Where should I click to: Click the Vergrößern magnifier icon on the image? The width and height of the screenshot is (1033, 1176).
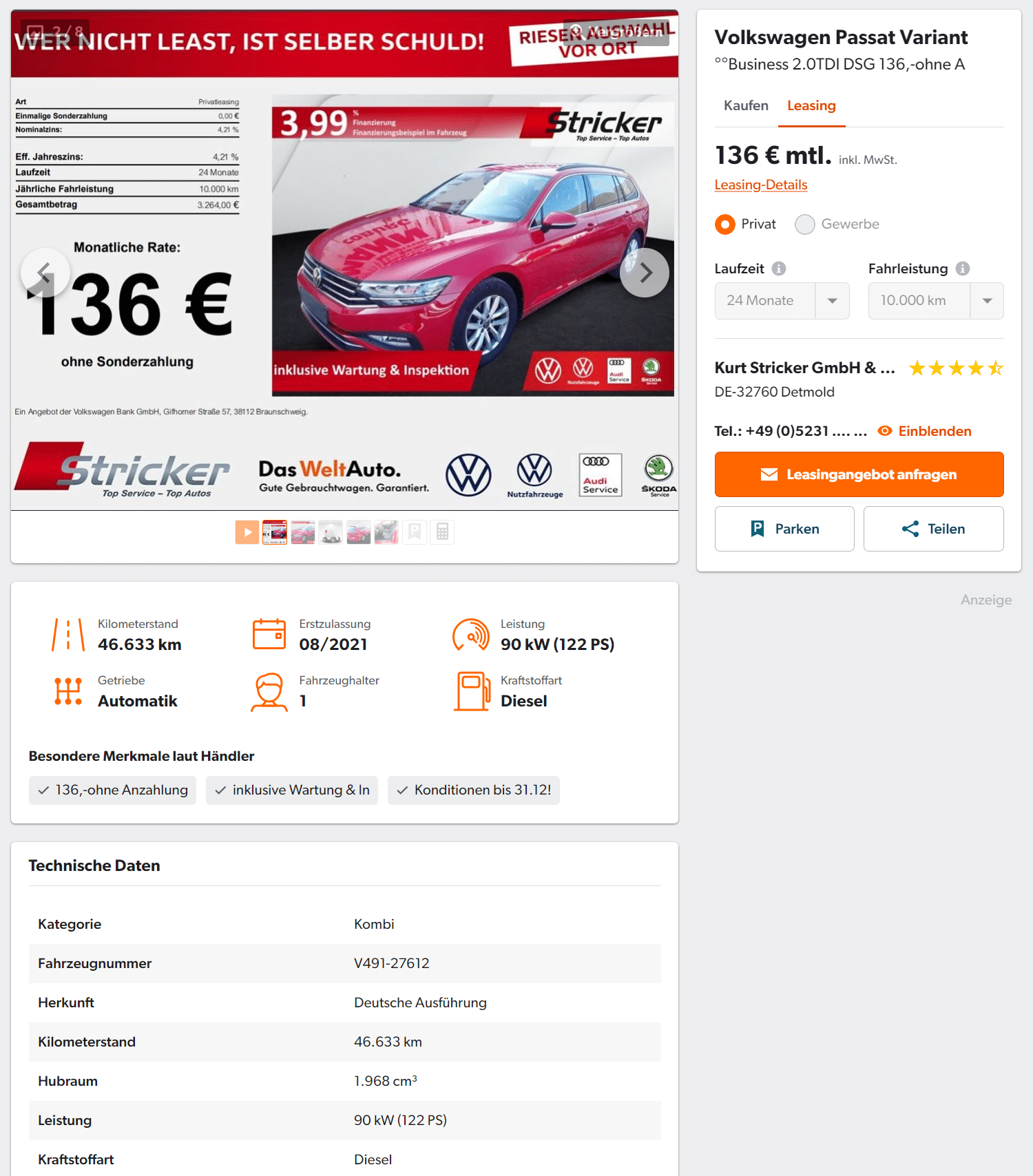pyautogui.click(x=576, y=32)
